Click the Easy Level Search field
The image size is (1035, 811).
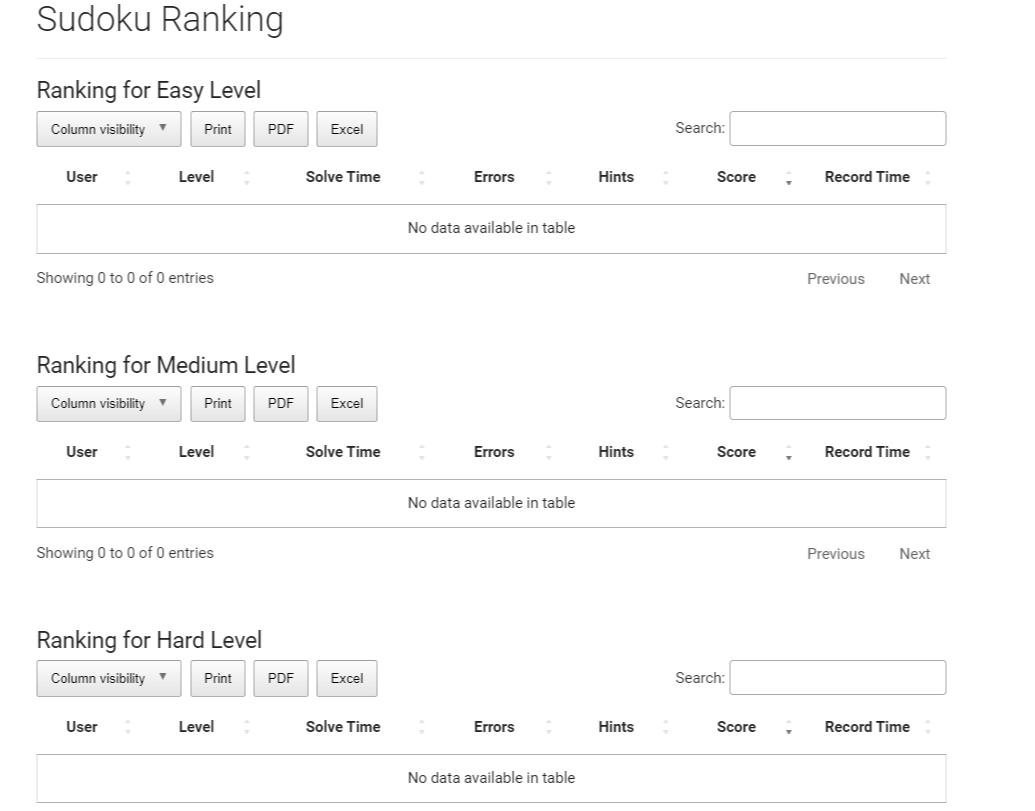[x=837, y=129]
